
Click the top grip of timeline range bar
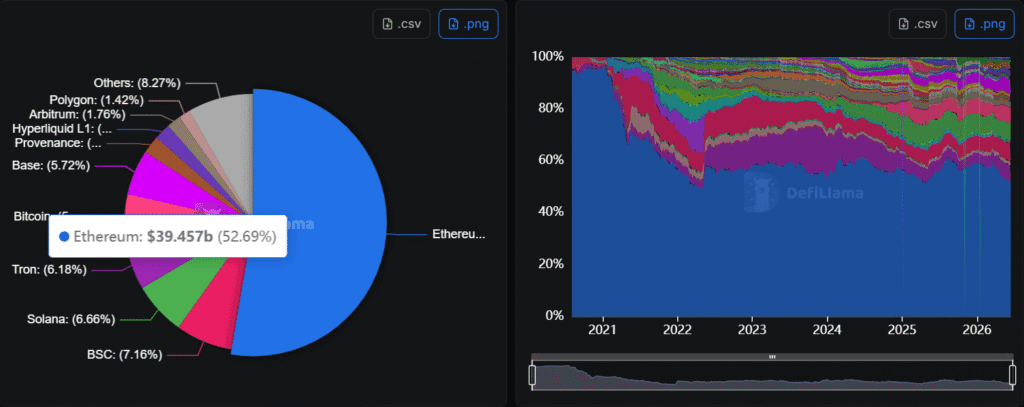tap(772, 357)
